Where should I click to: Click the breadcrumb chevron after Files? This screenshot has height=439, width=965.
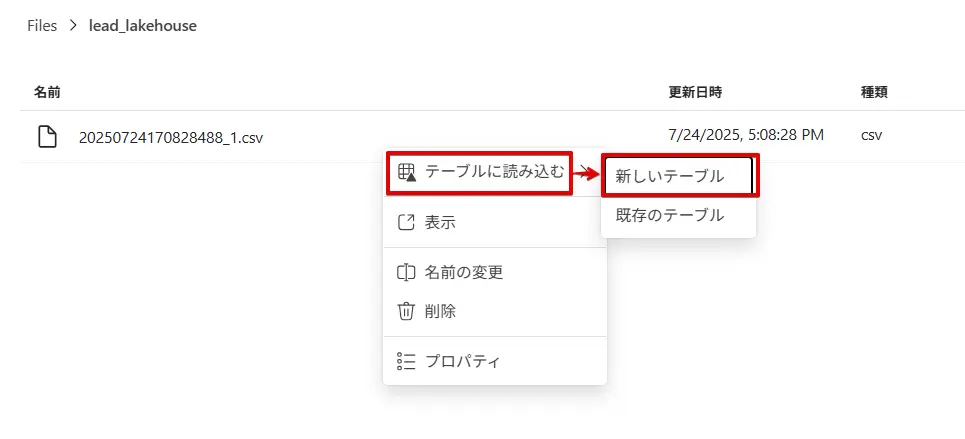73,26
